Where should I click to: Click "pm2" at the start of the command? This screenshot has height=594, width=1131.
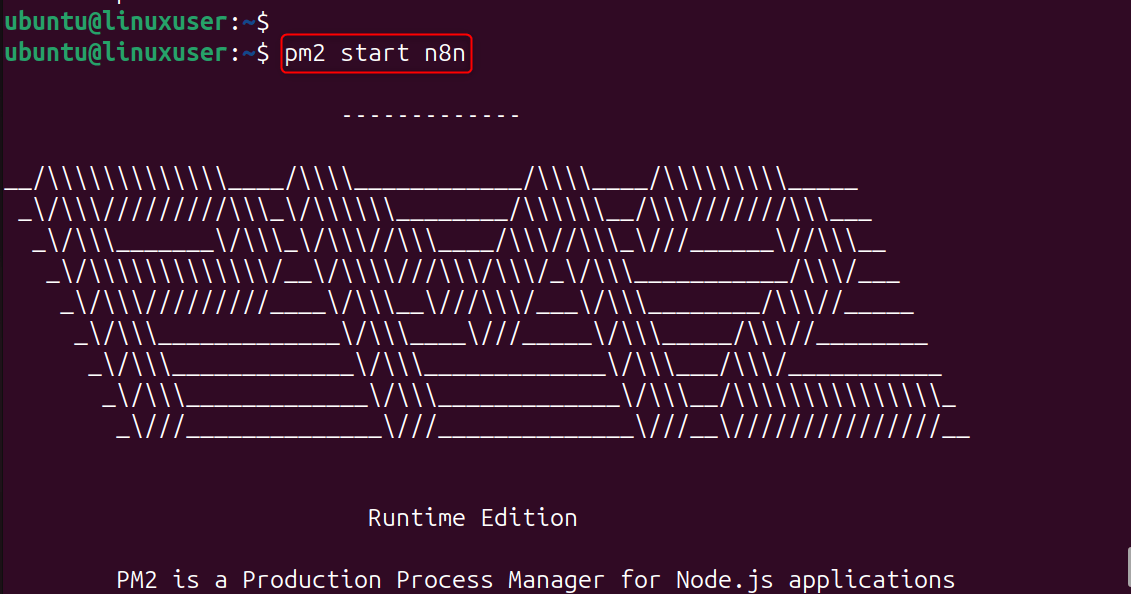point(305,52)
